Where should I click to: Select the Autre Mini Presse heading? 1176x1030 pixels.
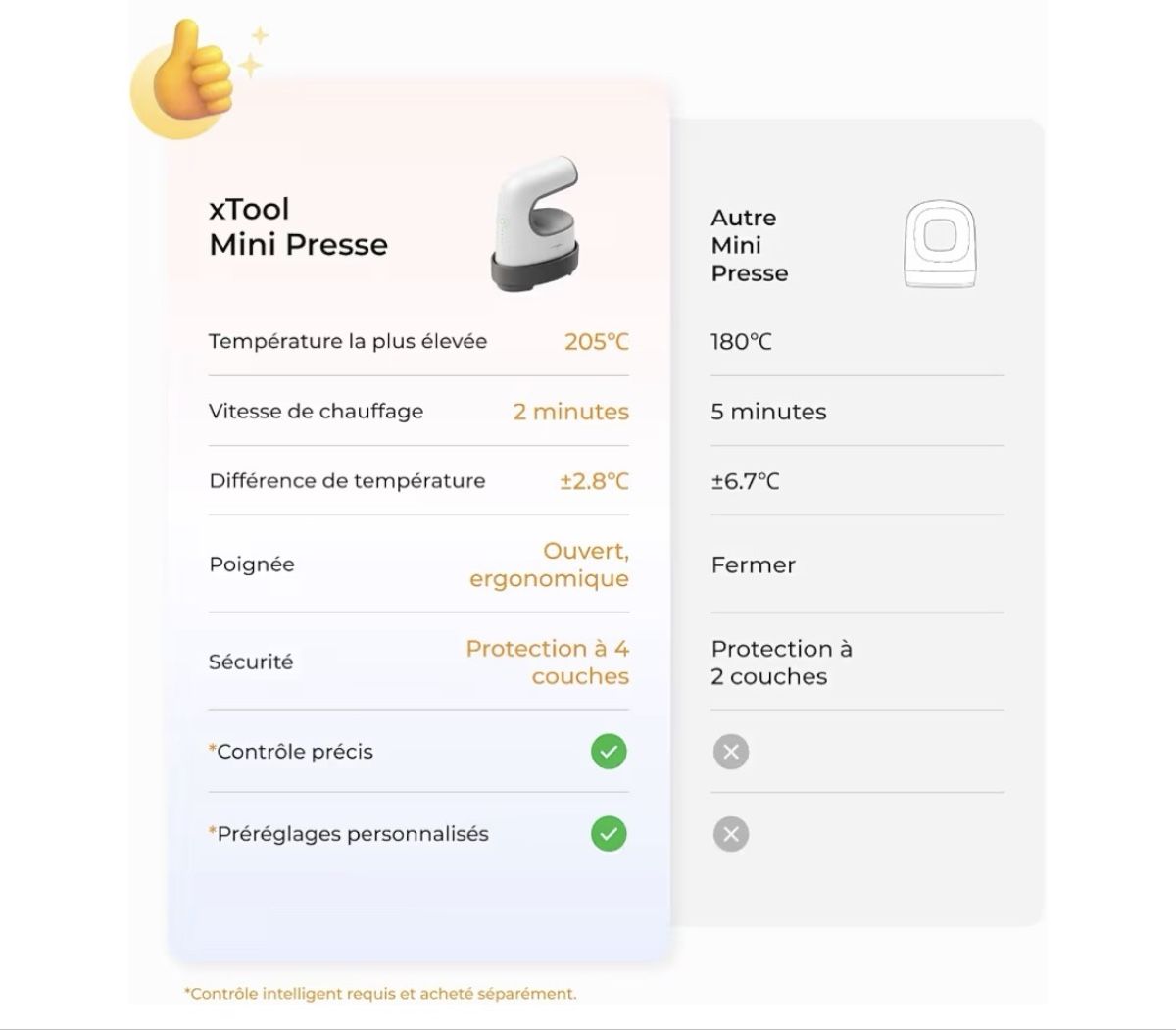click(750, 245)
